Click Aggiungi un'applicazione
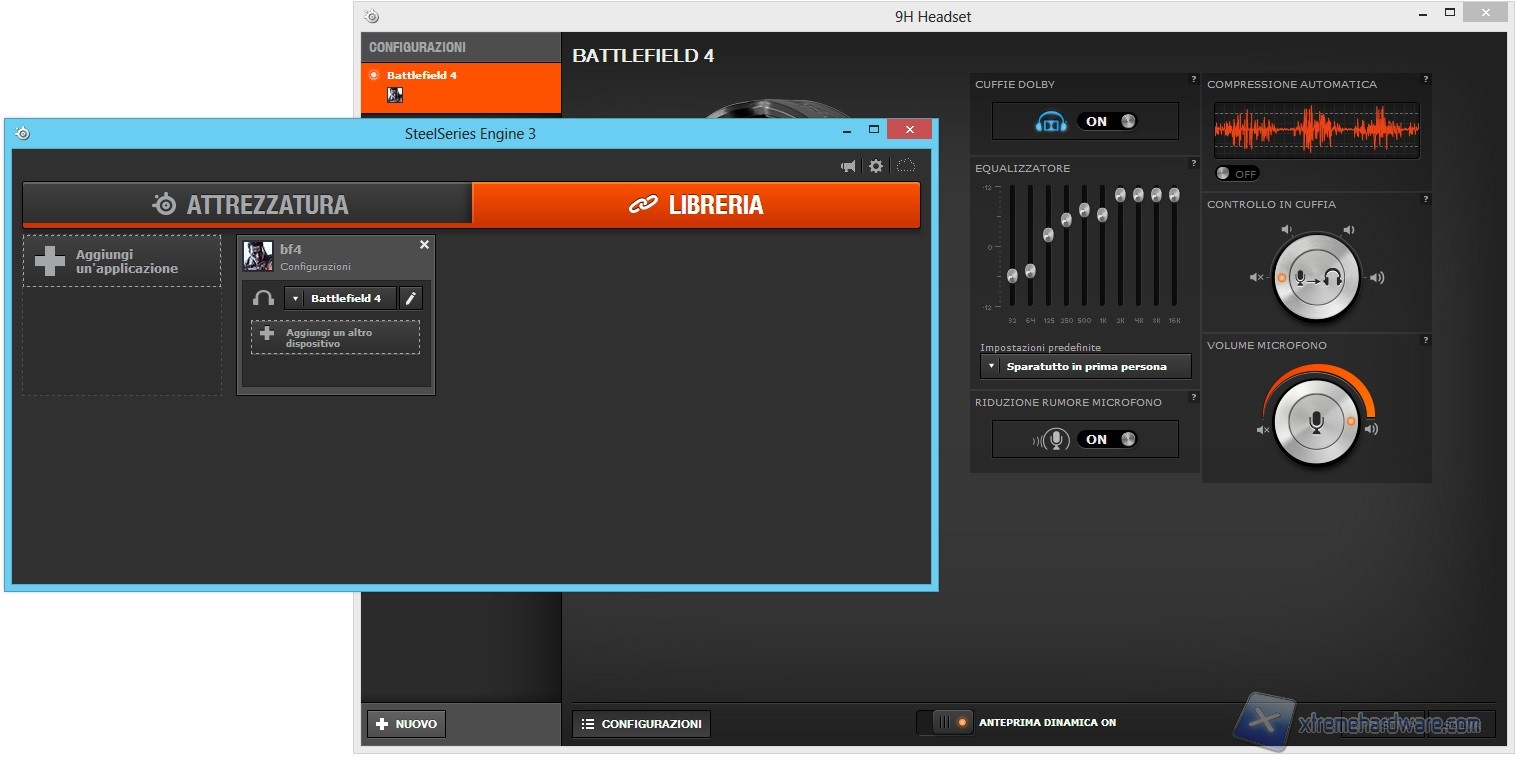The image size is (1517, 757). click(x=122, y=262)
